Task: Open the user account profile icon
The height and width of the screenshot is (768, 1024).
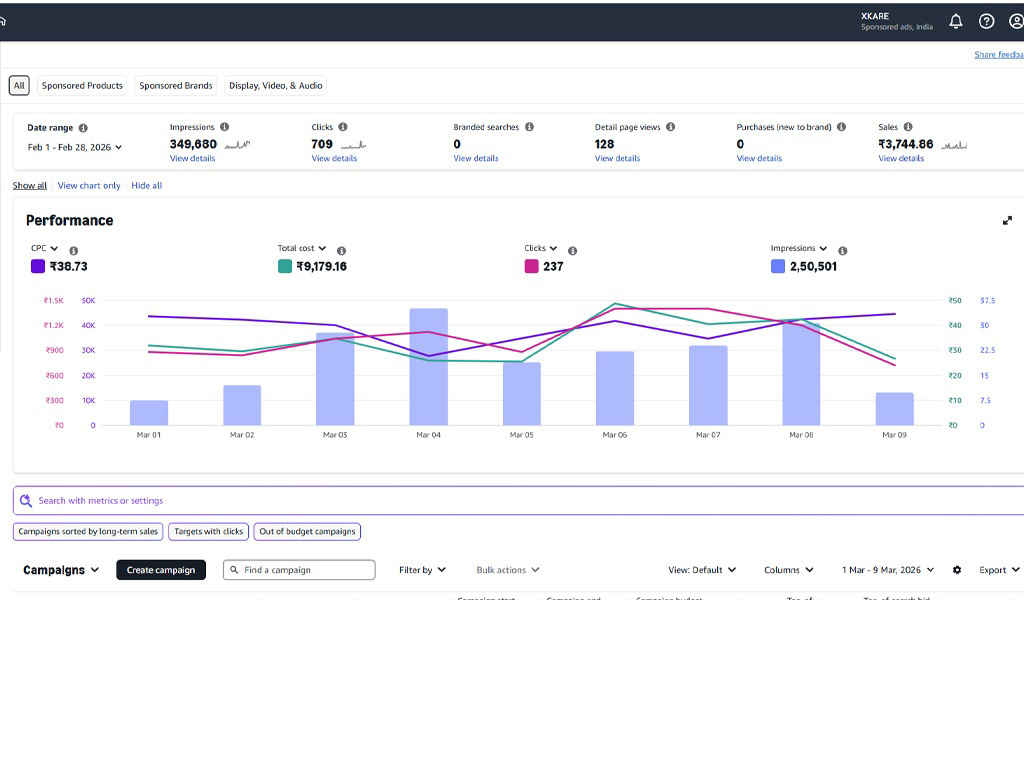Action: (x=1016, y=22)
